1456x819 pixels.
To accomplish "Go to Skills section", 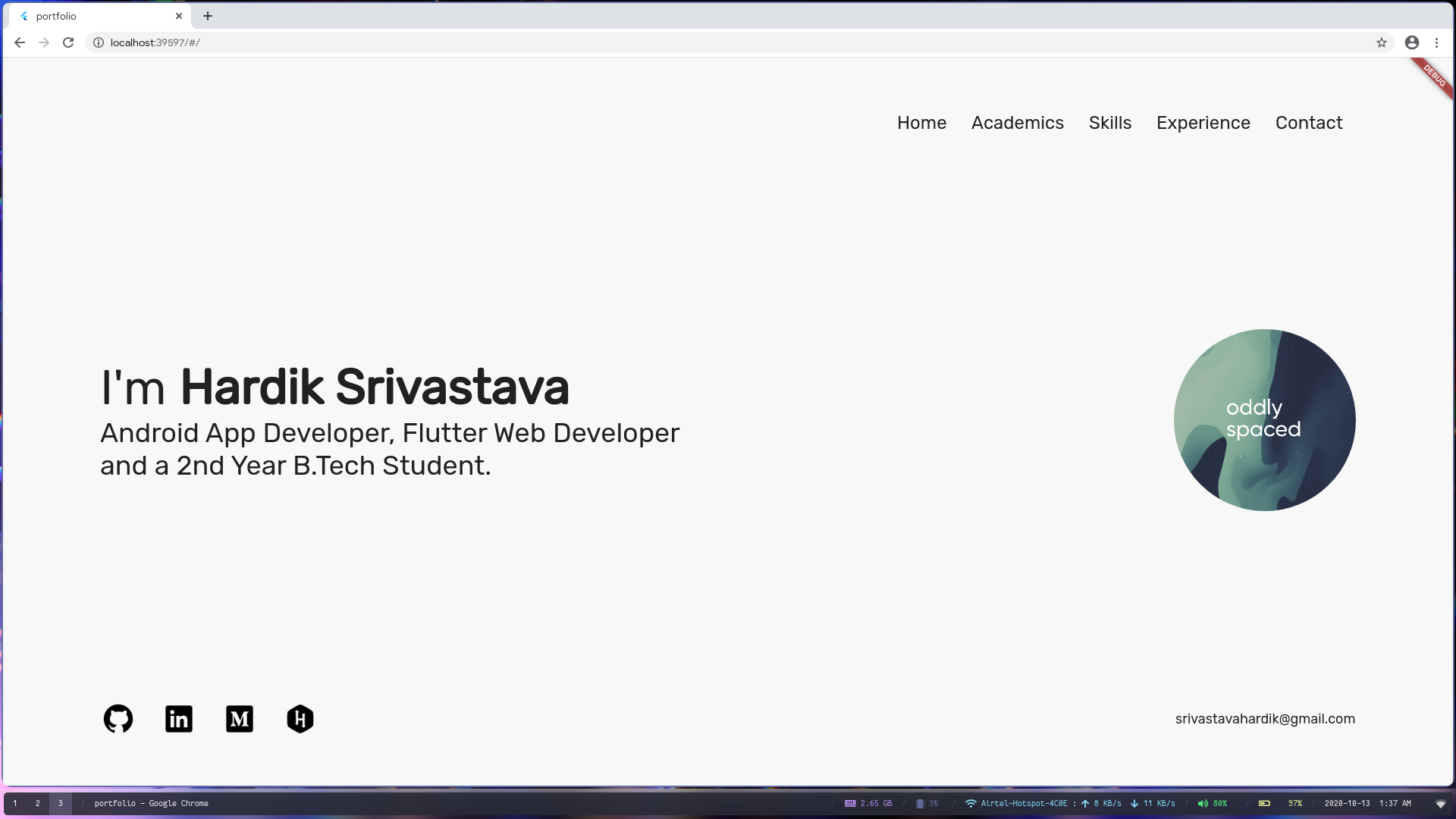I will pos(1109,123).
